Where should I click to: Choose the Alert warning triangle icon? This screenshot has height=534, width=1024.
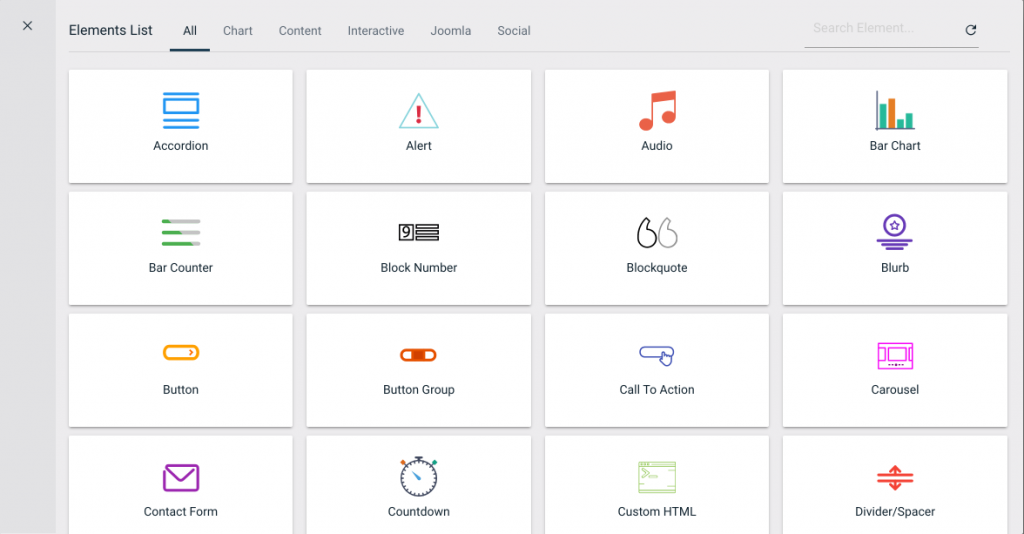coord(419,111)
